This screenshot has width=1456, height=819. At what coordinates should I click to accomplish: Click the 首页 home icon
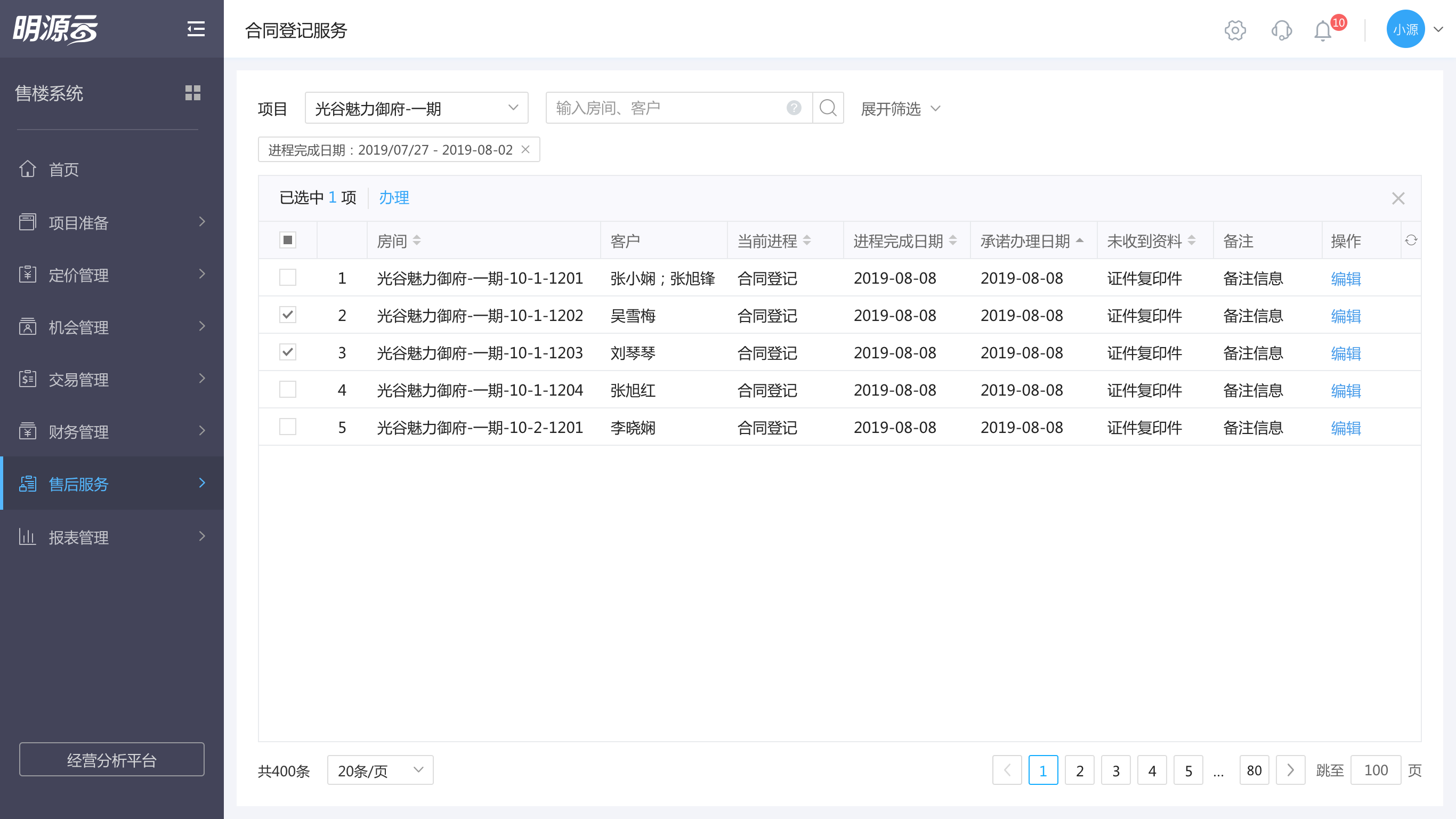coord(28,168)
